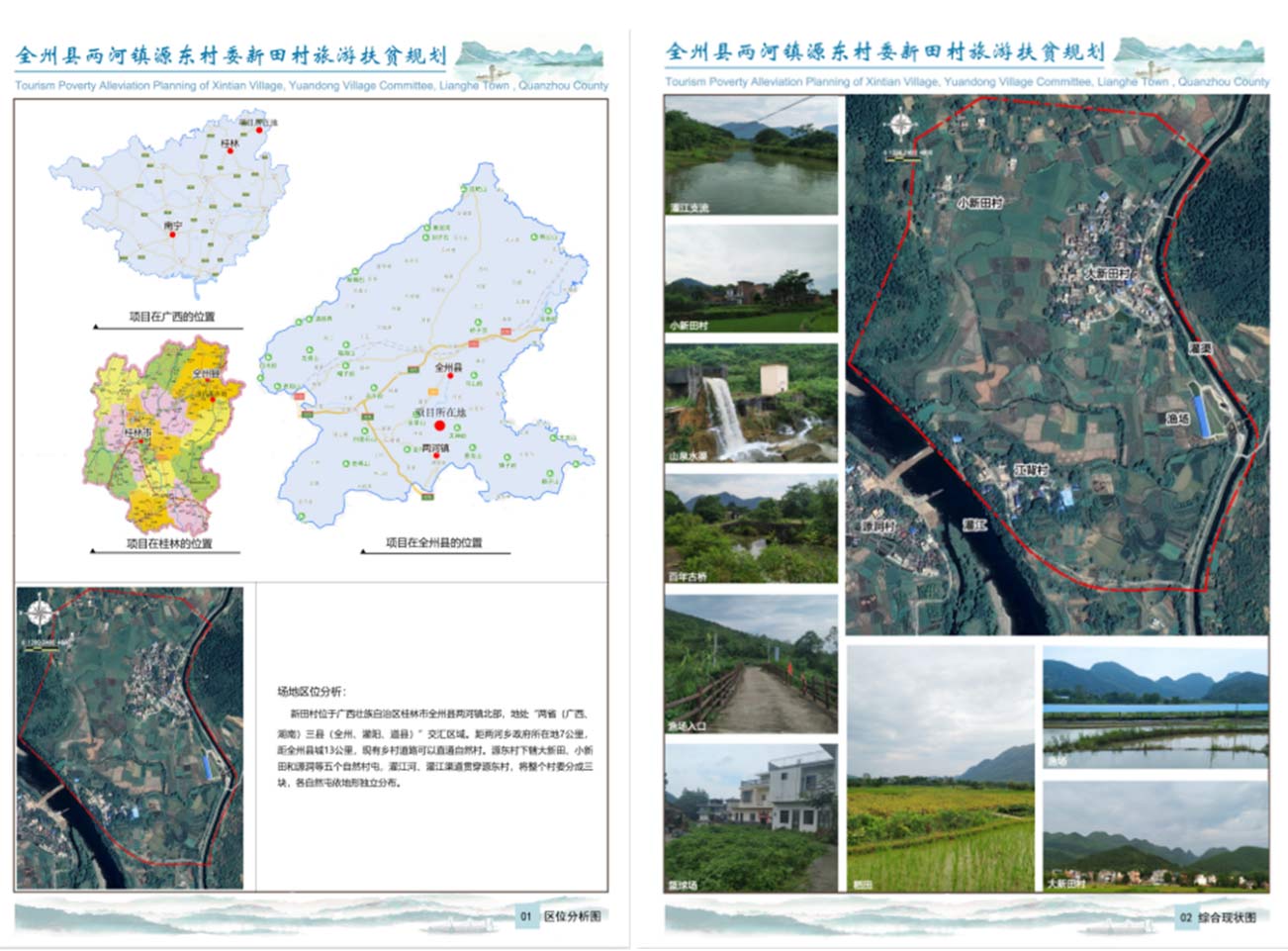Select the multicolored Guilin city map
This screenshot has height=951, width=1288.
[x=162, y=435]
